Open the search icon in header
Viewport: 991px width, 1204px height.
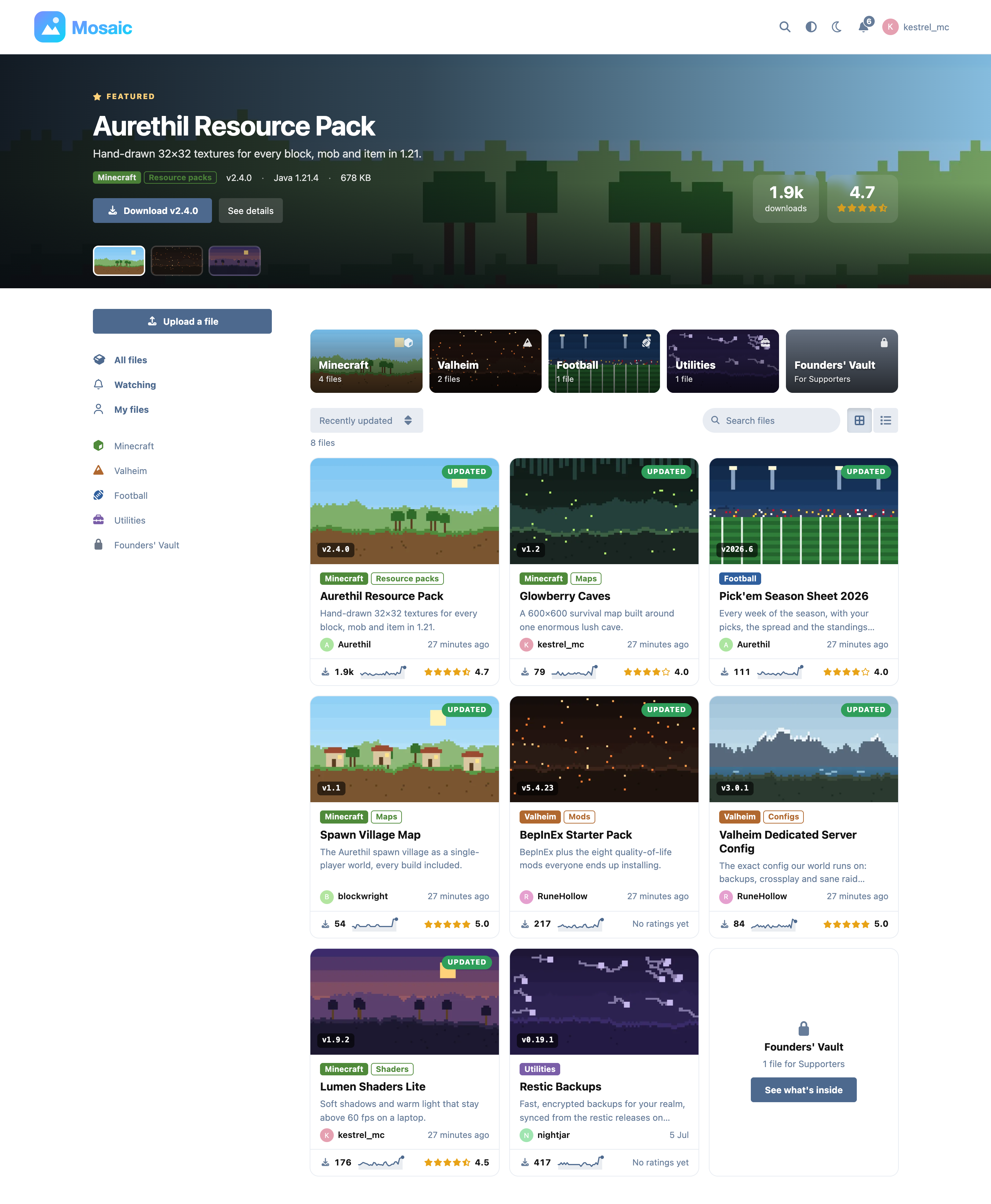(x=785, y=27)
